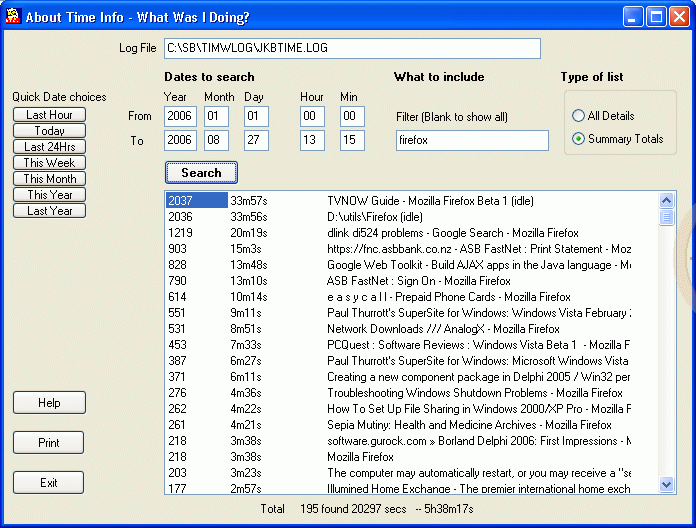Select the software.gurock.com Borland Delphi row
This screenshot has height=528, width=696.
(411, 441)
